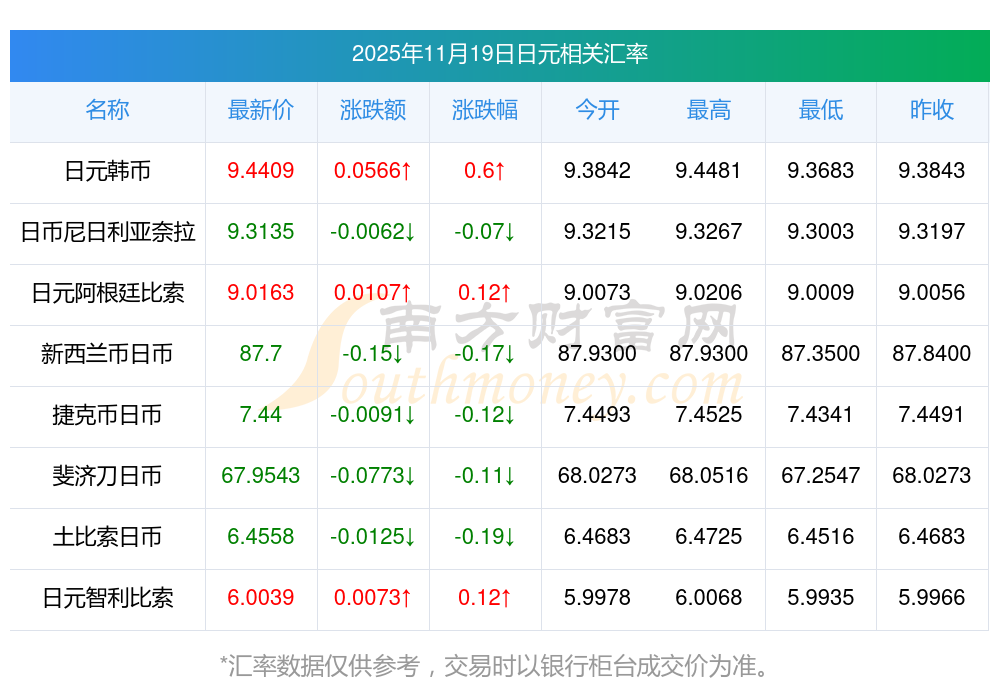Click the 日元阿根廷比索 currency pair

tap(107, 293)
